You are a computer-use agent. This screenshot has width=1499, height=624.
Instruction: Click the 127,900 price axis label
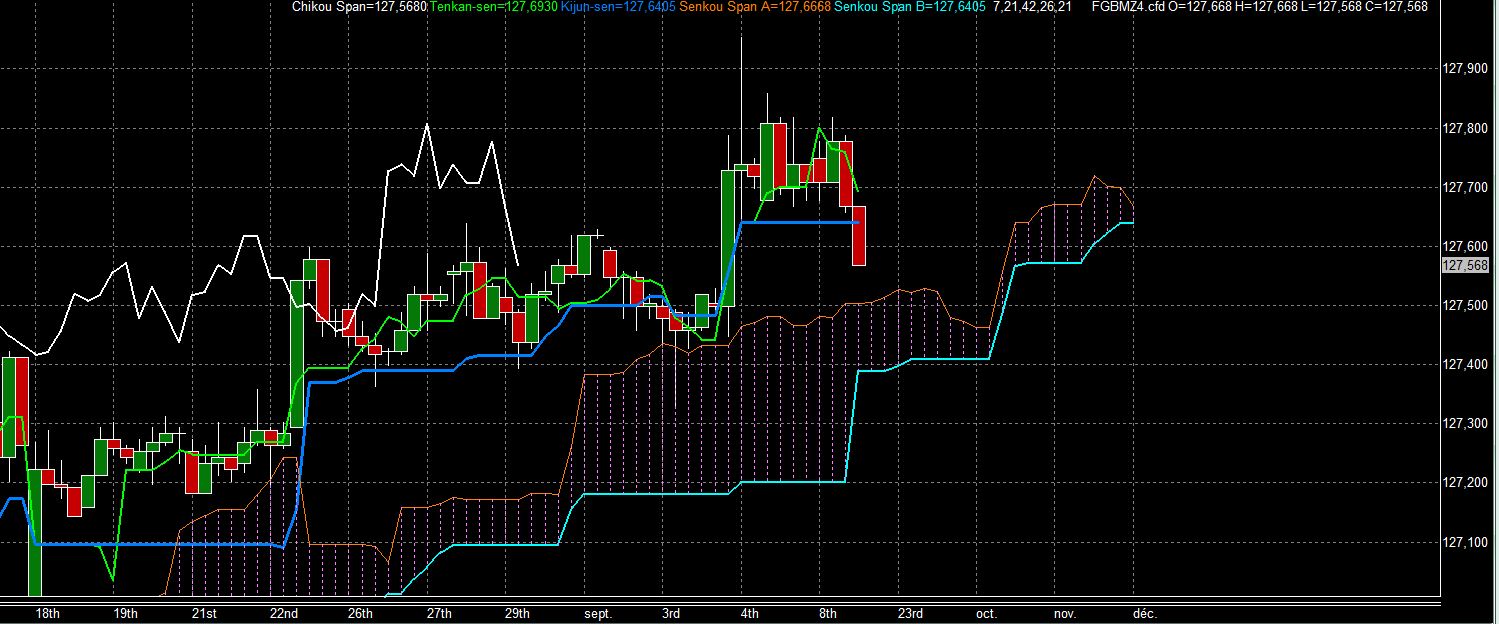1466,68
